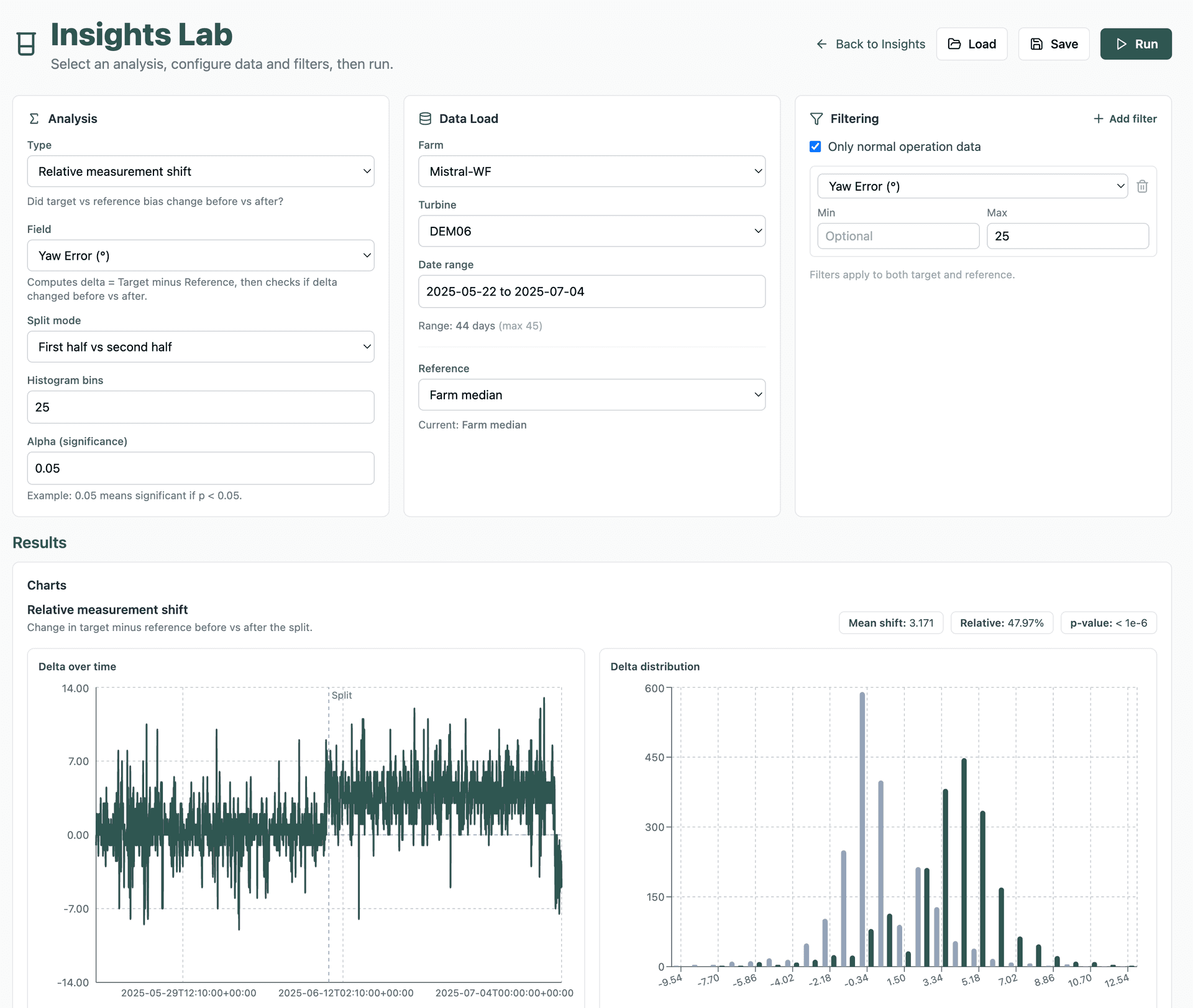Click the play icon on the Run button

[x=1120, y=43]
